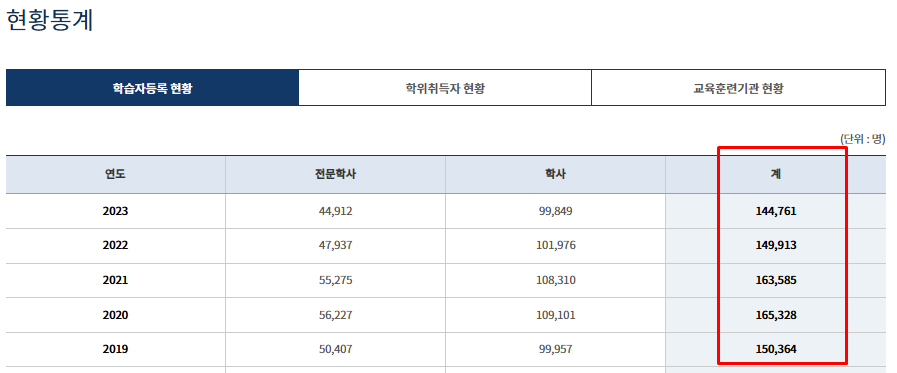Click the 현황통계 page heading
897x373 pixels.
[50, 20]
